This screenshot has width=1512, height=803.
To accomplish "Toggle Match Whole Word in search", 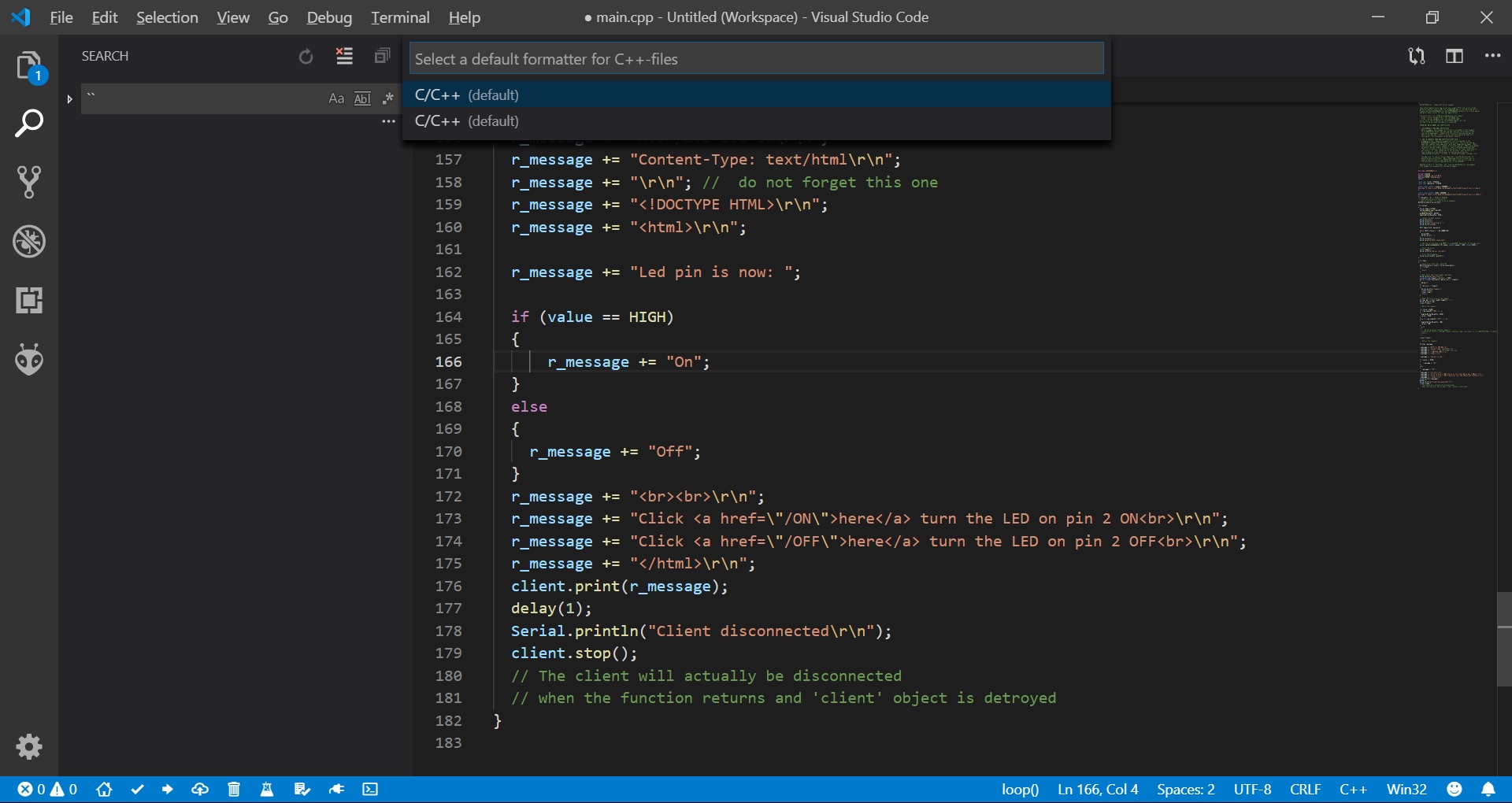I will [362, 98].
